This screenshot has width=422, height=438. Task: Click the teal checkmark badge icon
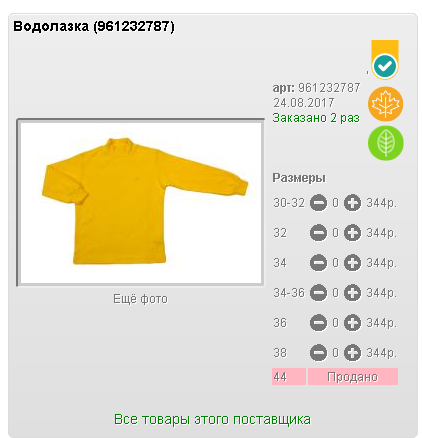tap(385, 66)
